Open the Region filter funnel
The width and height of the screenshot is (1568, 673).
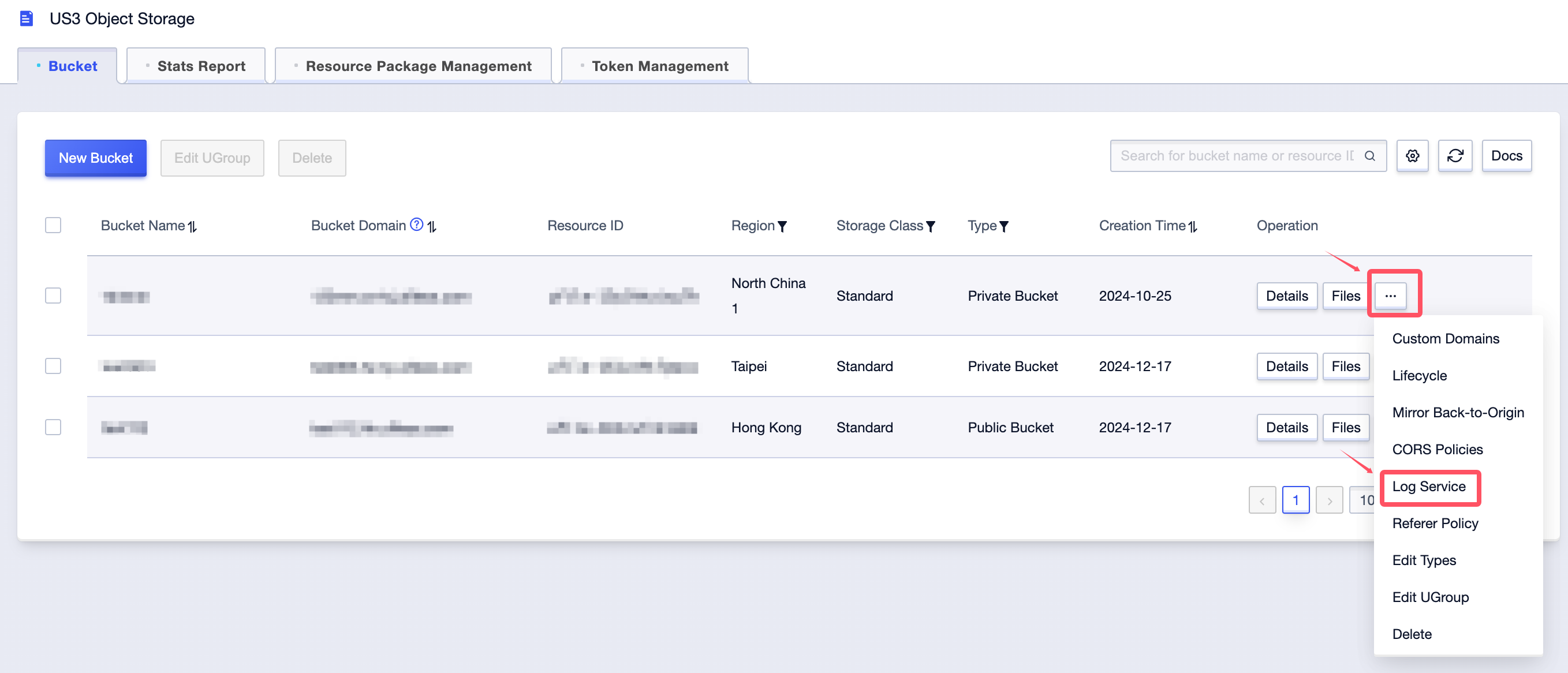tap(782, 226)
